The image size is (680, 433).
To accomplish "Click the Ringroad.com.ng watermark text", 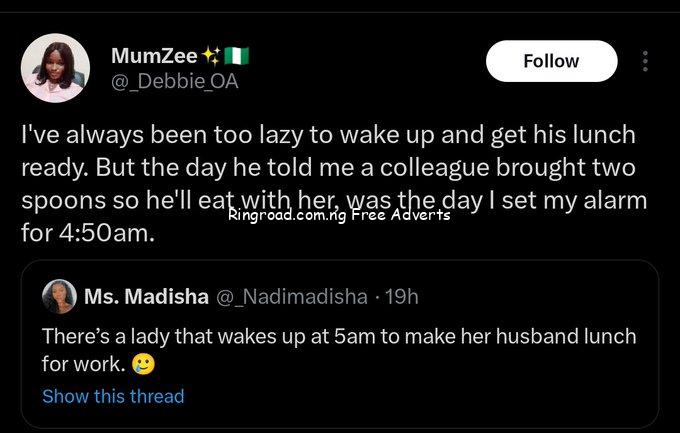I will (287, 215).
